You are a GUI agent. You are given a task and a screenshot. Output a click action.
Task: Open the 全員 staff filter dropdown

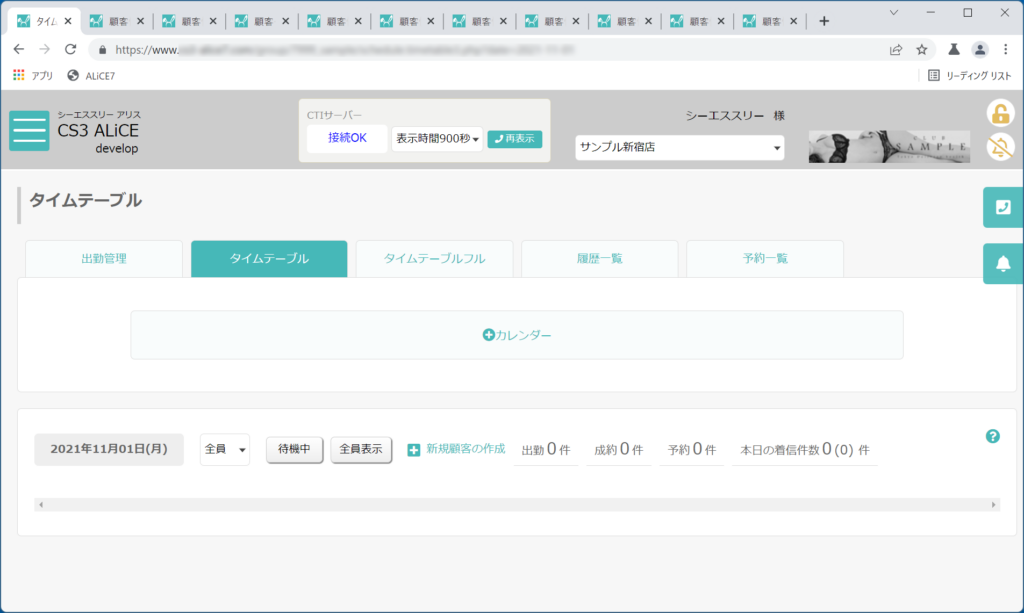pos(225,449)
